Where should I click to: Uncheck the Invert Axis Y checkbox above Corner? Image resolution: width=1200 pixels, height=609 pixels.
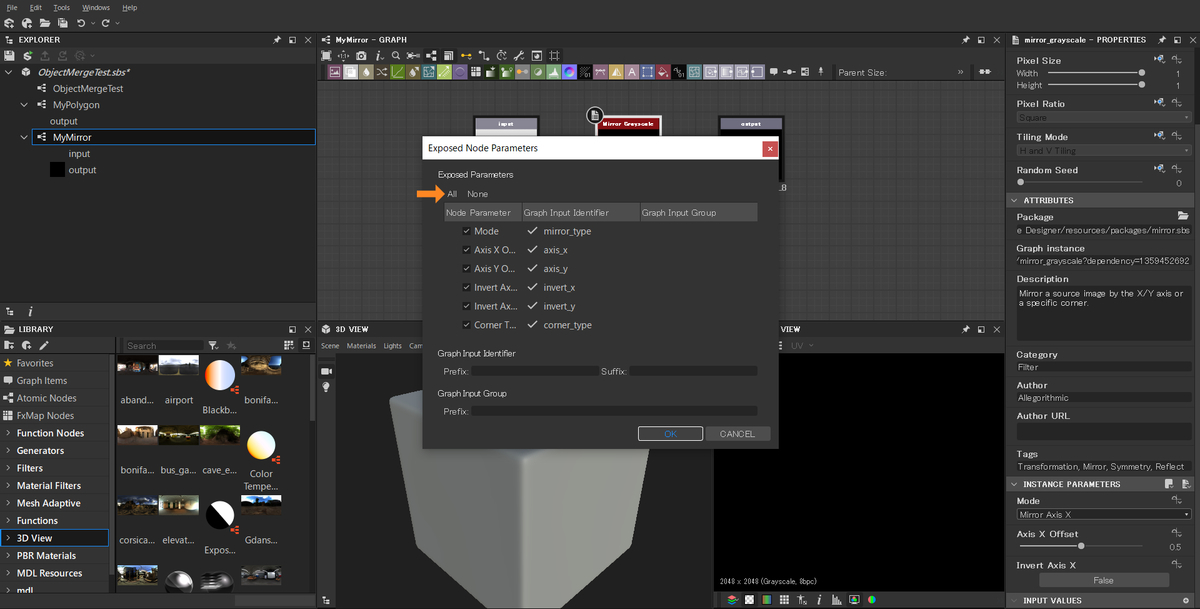467,306
